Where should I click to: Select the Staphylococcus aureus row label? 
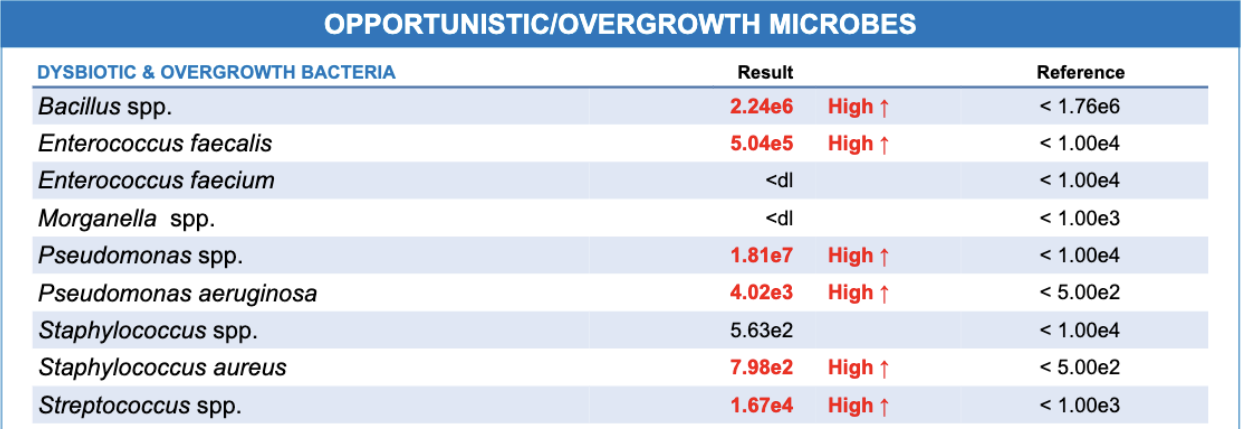[162, 368]
